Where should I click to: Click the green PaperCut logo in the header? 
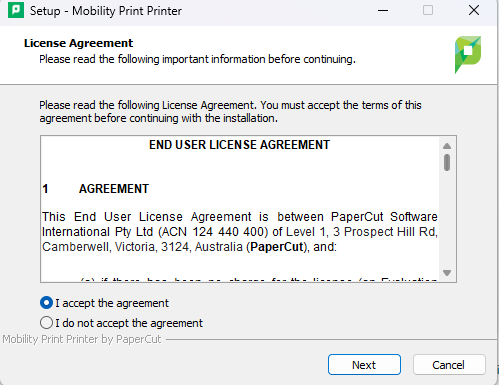(468, 55)
